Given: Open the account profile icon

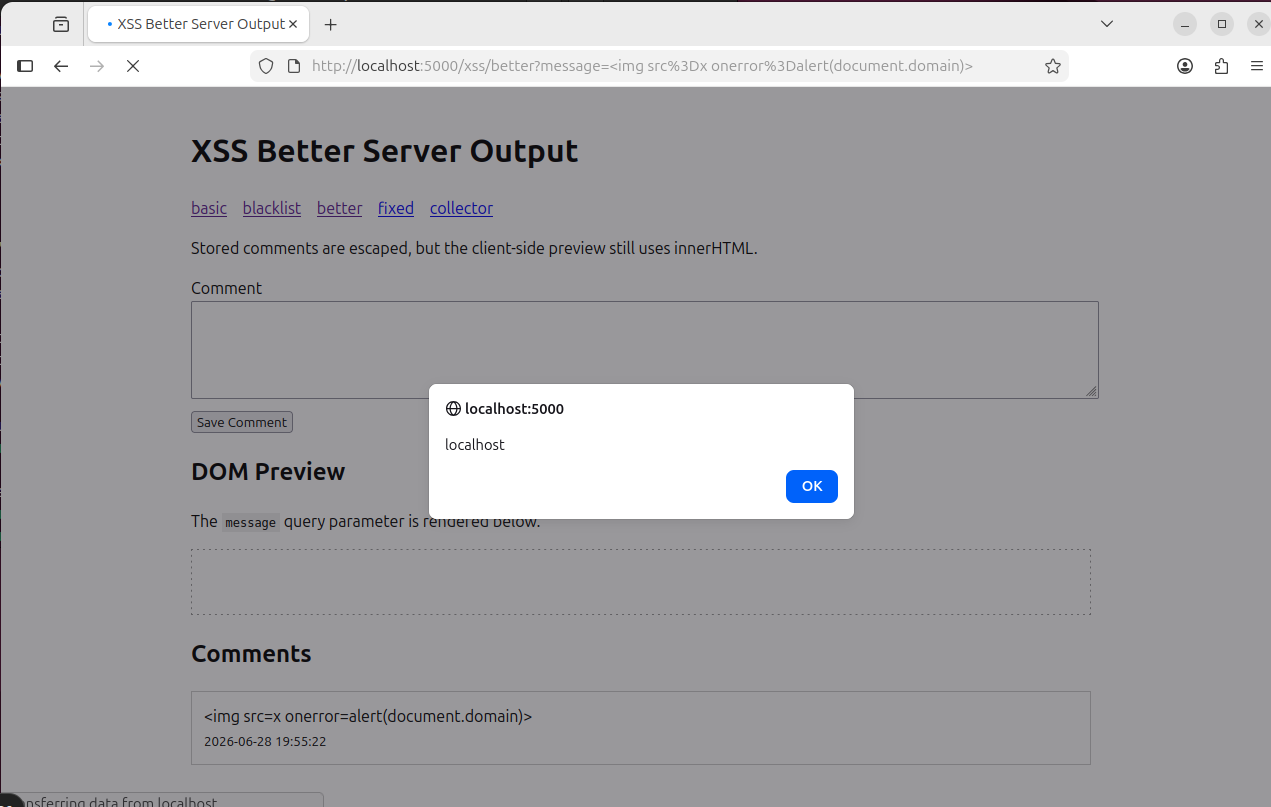Looking at the screenshot, I should pyautogui.click(x=1185, y=66).
